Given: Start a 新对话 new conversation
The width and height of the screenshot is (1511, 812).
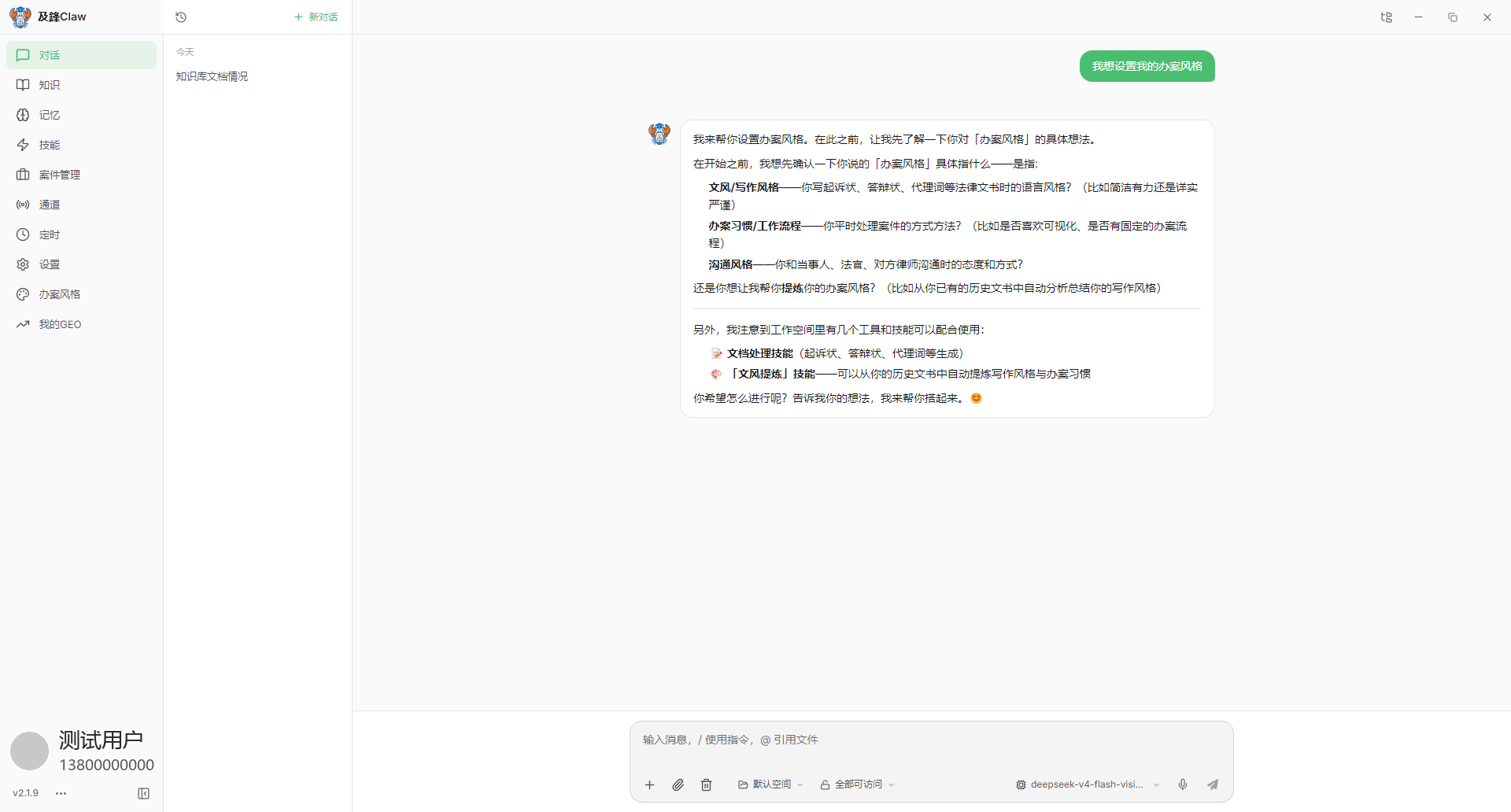Looking at the screenshot, I should (316, 17).
